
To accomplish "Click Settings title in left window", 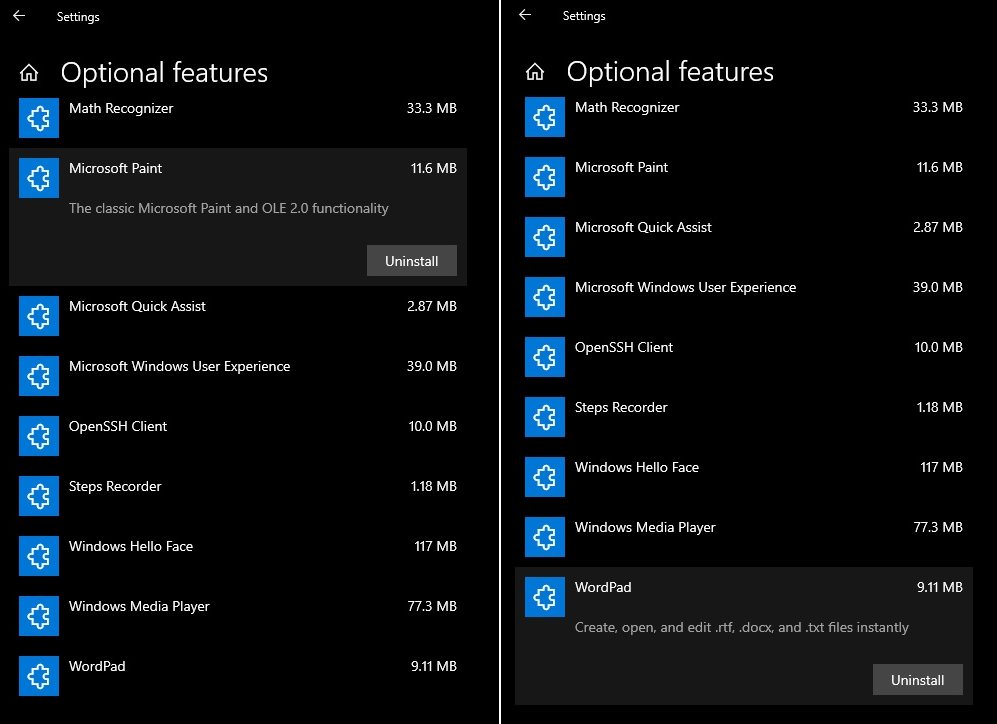I will (x=78, y=17).
